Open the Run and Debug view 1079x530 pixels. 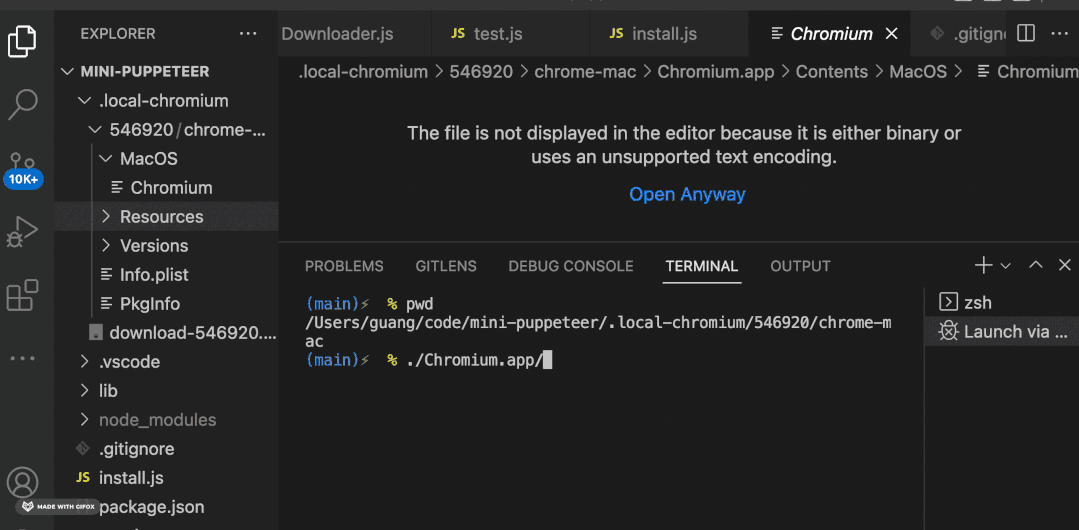tap(22, 232)
